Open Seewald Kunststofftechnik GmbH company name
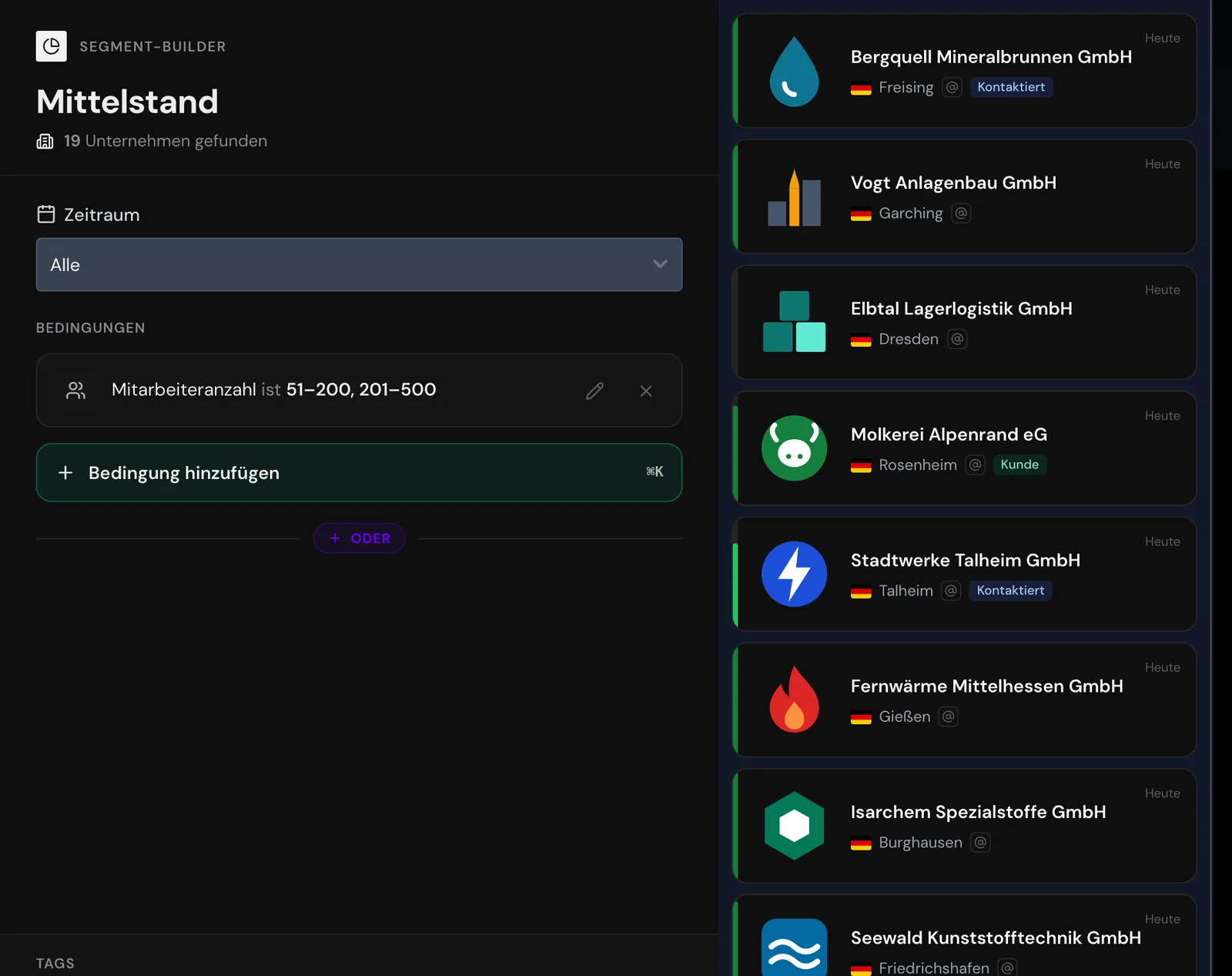The height and width of the screenshot is (976, 1232). pyautogui.click(x=996, y=937)
